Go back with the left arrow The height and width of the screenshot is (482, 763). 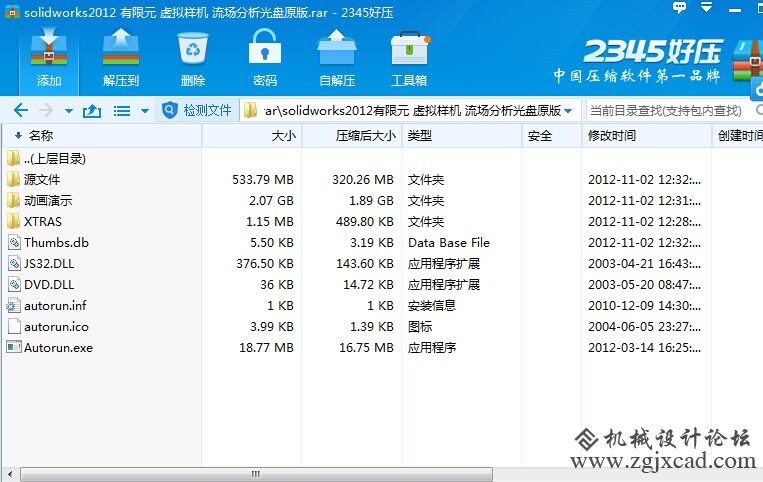tap(20, 110)
